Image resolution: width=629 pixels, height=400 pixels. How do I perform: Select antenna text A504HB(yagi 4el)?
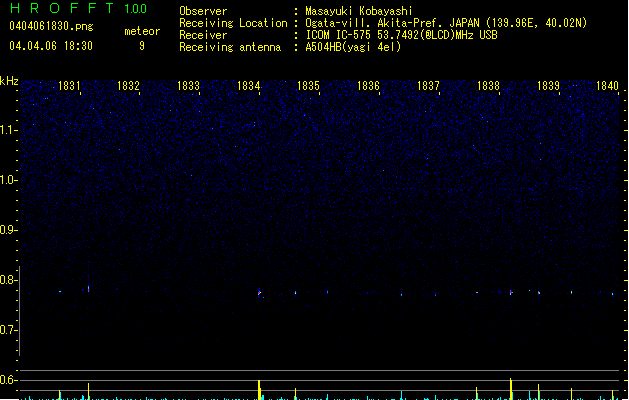[353, 47]
